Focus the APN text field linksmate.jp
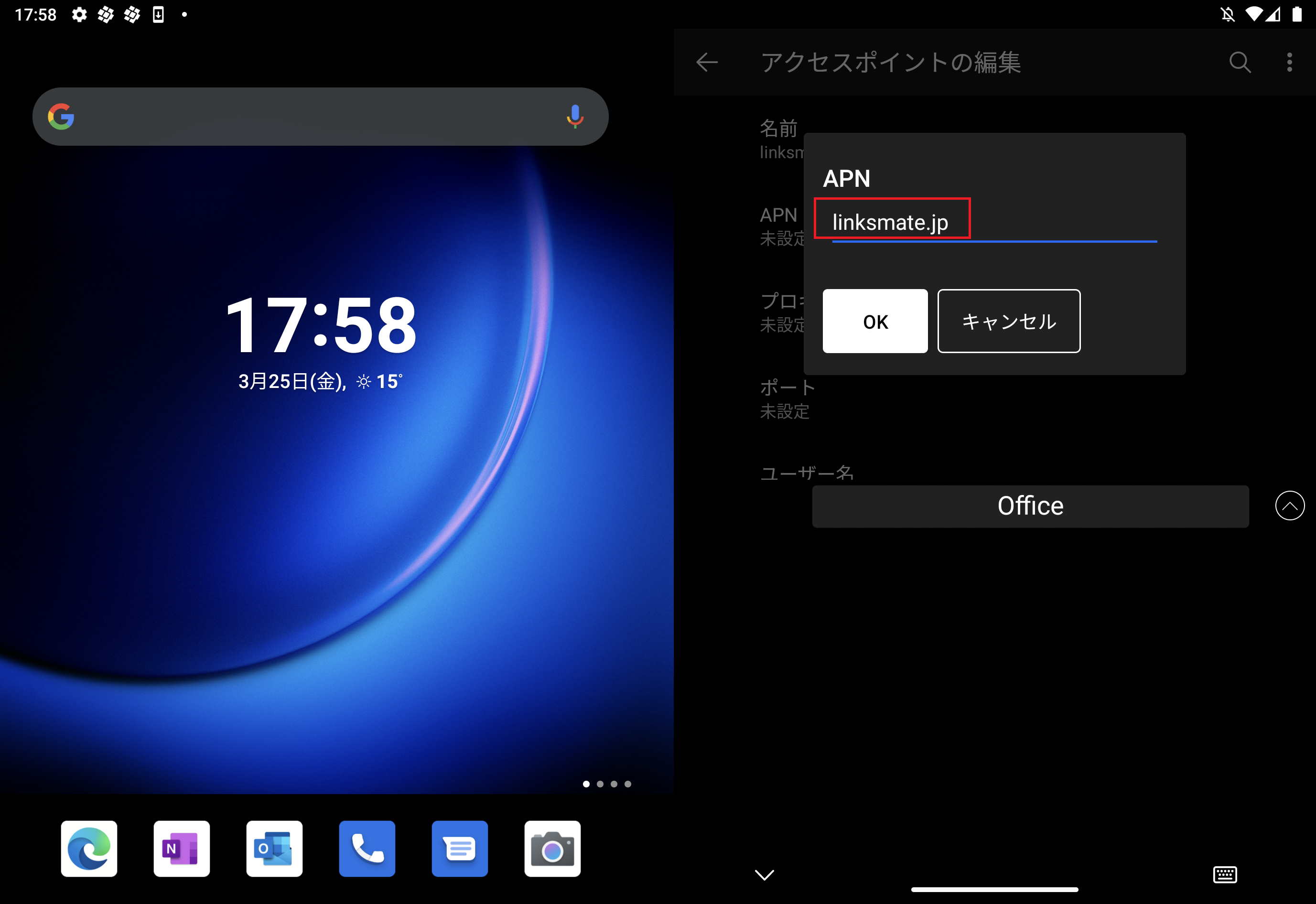 [x=994, y=223]
